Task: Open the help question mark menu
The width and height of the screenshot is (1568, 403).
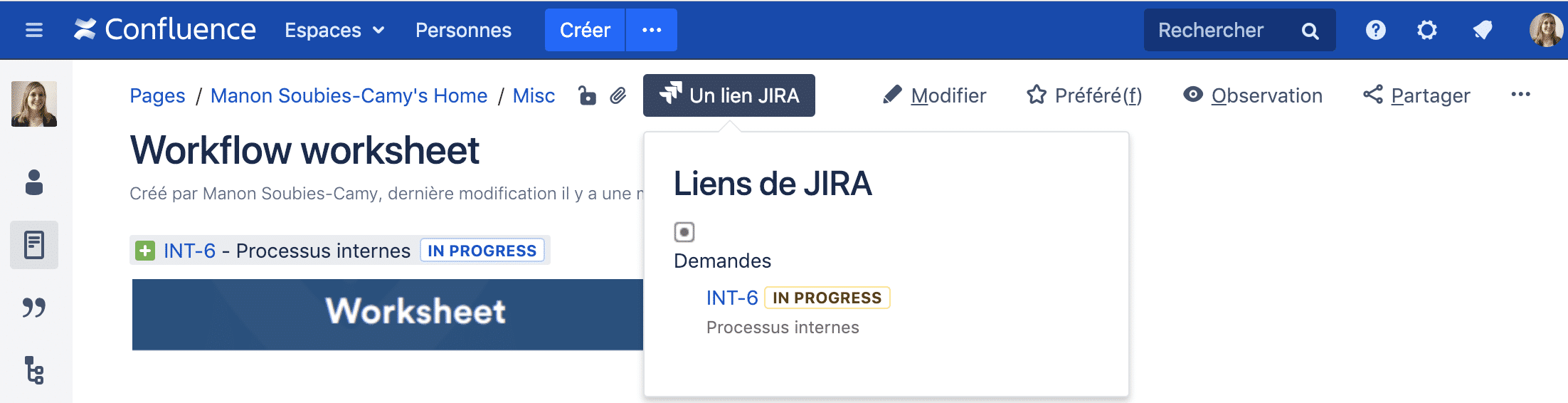Action: point(1375,30)
